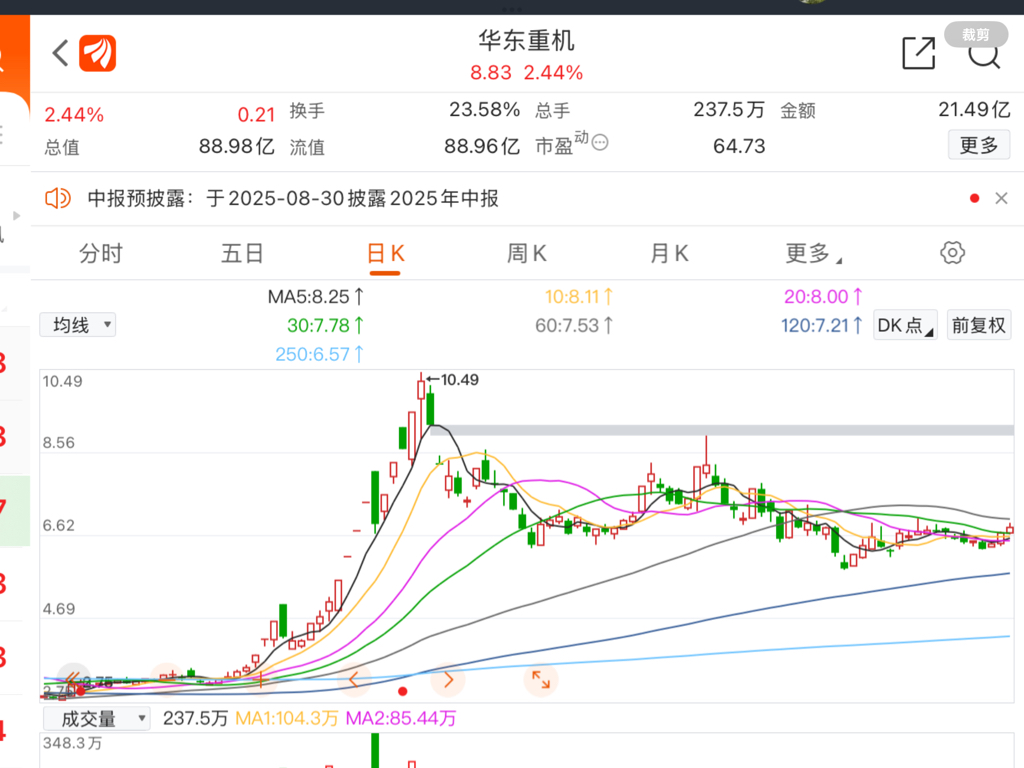Switch to the 月K tab
Screen dimensions: 1024x768
pos(669,253)
